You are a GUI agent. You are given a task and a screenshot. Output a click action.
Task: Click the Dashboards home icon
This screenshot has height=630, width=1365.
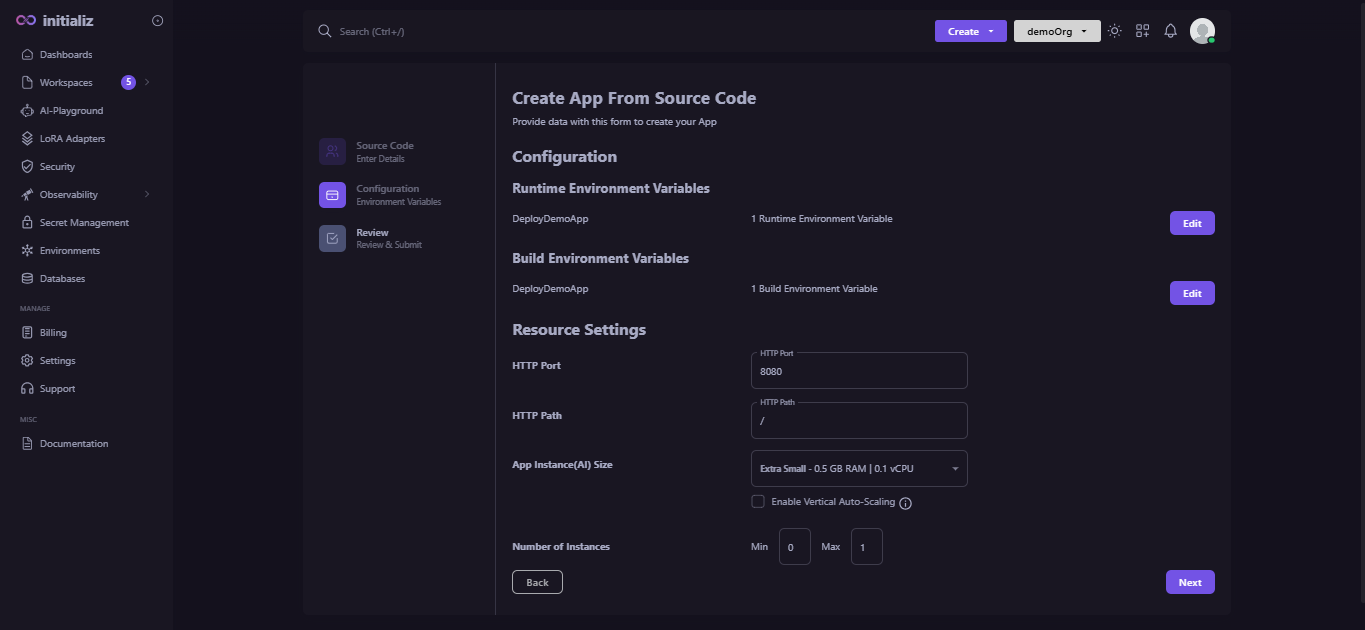tap(28, 55)
